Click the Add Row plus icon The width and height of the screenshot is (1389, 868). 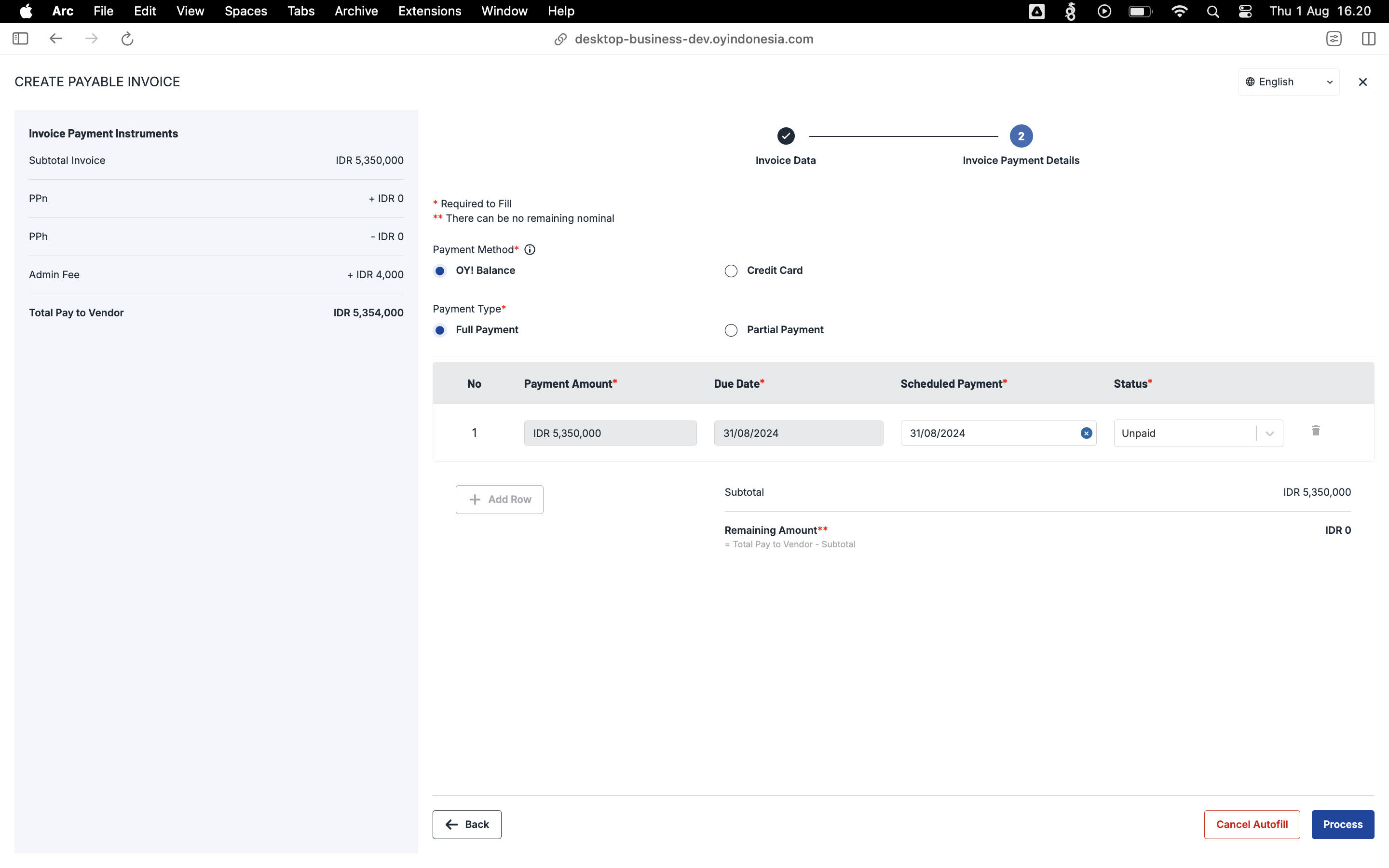(474, 500)
